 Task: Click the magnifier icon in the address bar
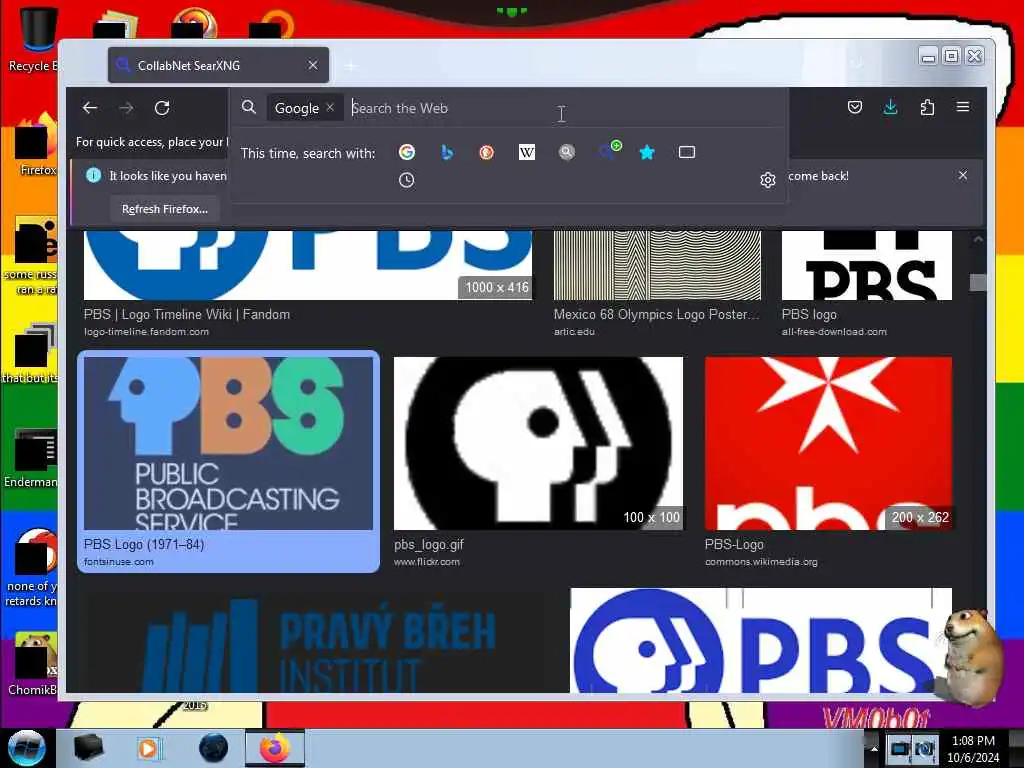pyautogui.click(x=248, y=107)
